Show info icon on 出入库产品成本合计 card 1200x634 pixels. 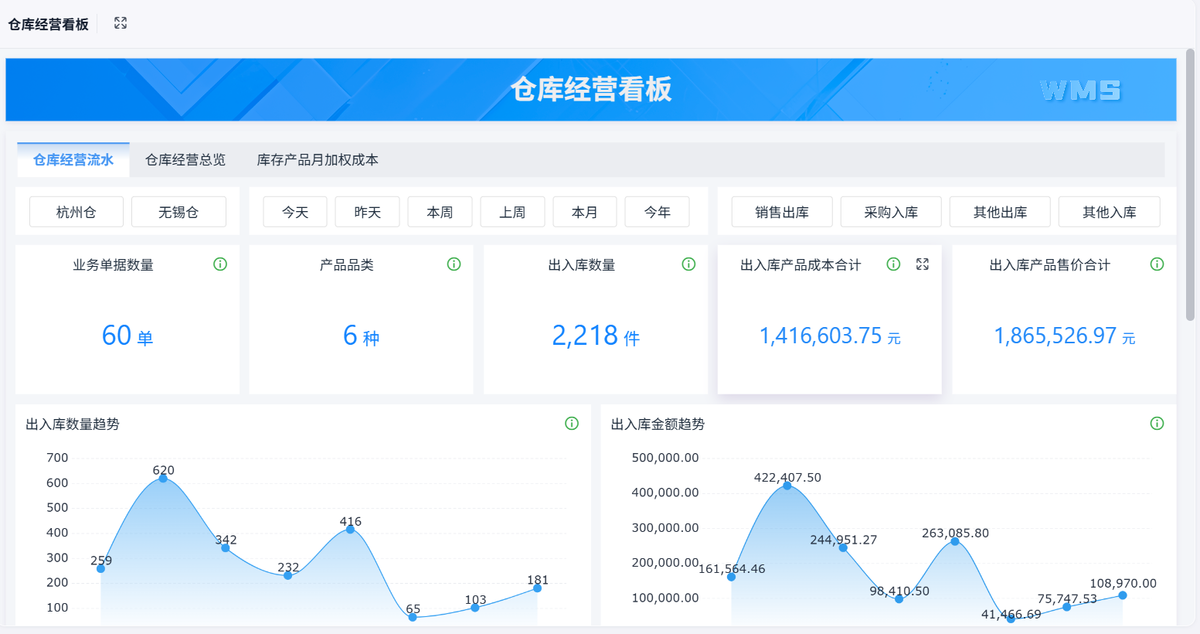tap(894, 264)
